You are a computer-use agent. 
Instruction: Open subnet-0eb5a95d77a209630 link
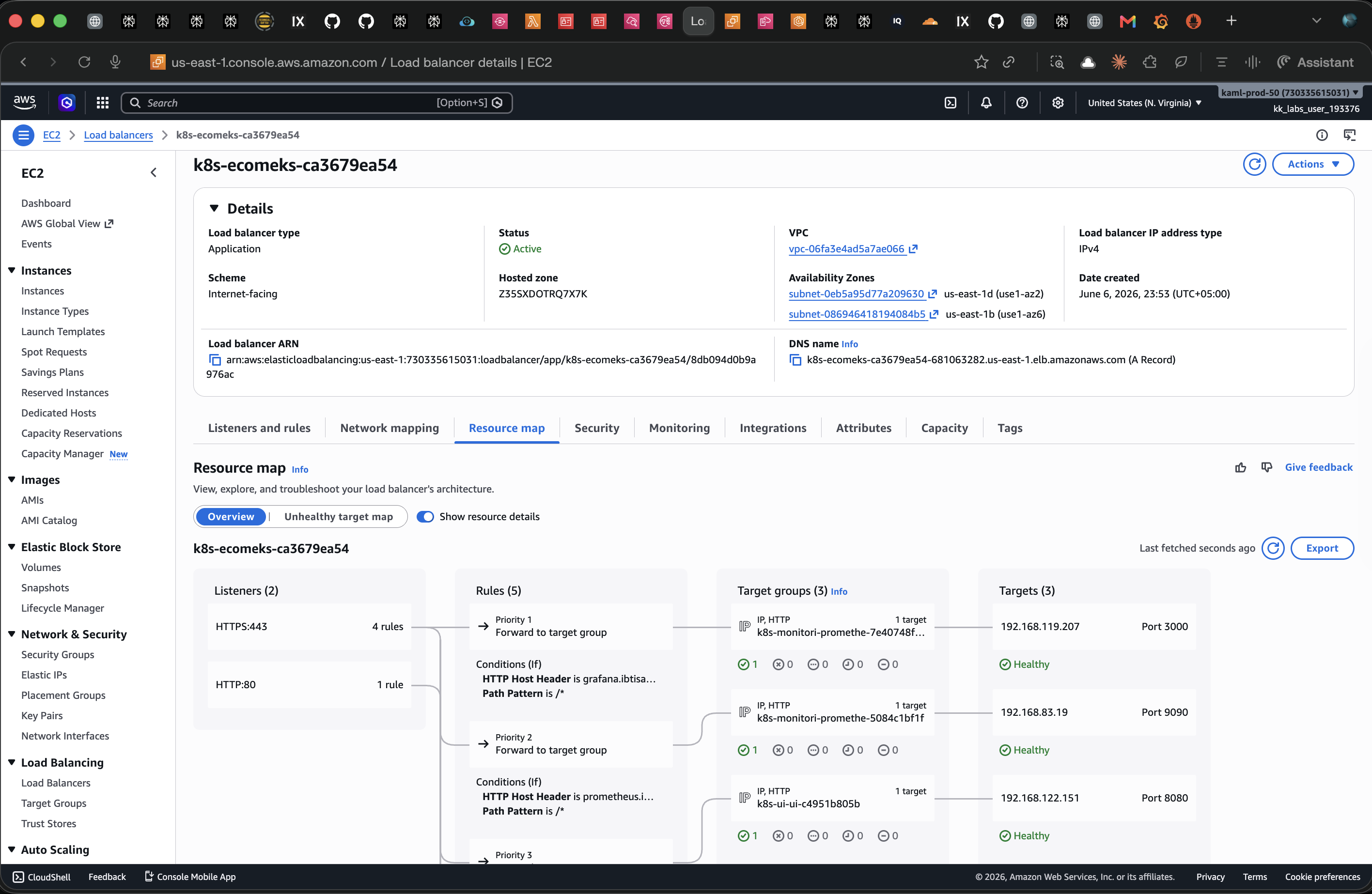[x=862, y=294]
